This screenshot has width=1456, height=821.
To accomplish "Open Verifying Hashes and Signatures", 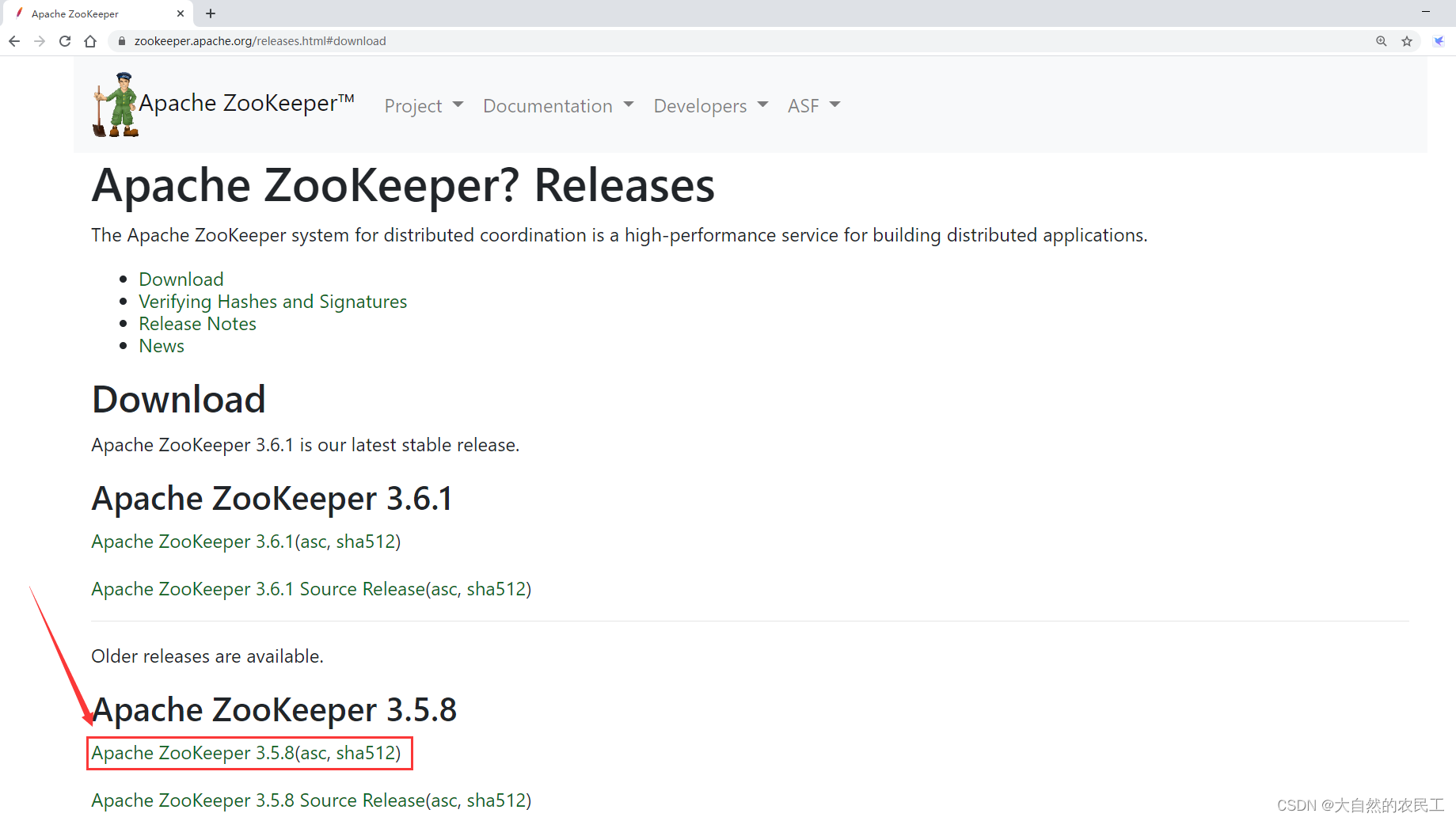I will click(272, 302).
